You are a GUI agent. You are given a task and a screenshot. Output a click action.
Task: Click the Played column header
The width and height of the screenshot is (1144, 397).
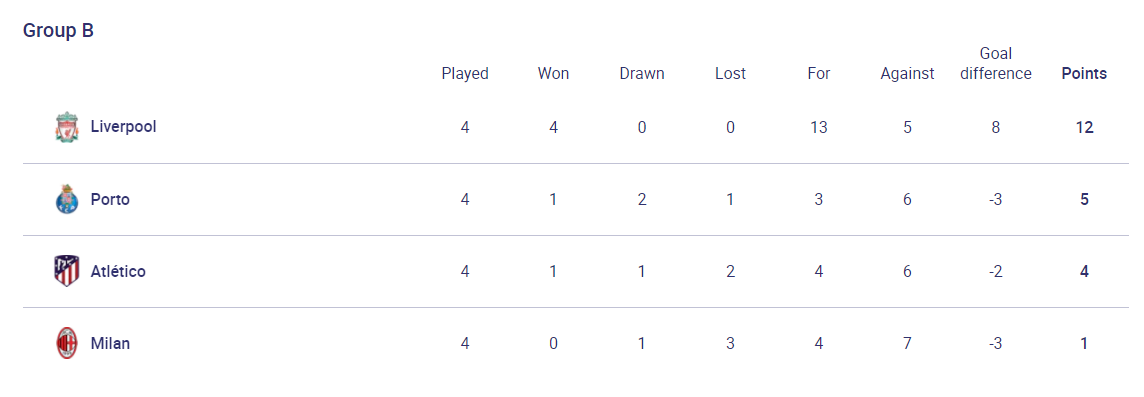[x=465, y=74]
